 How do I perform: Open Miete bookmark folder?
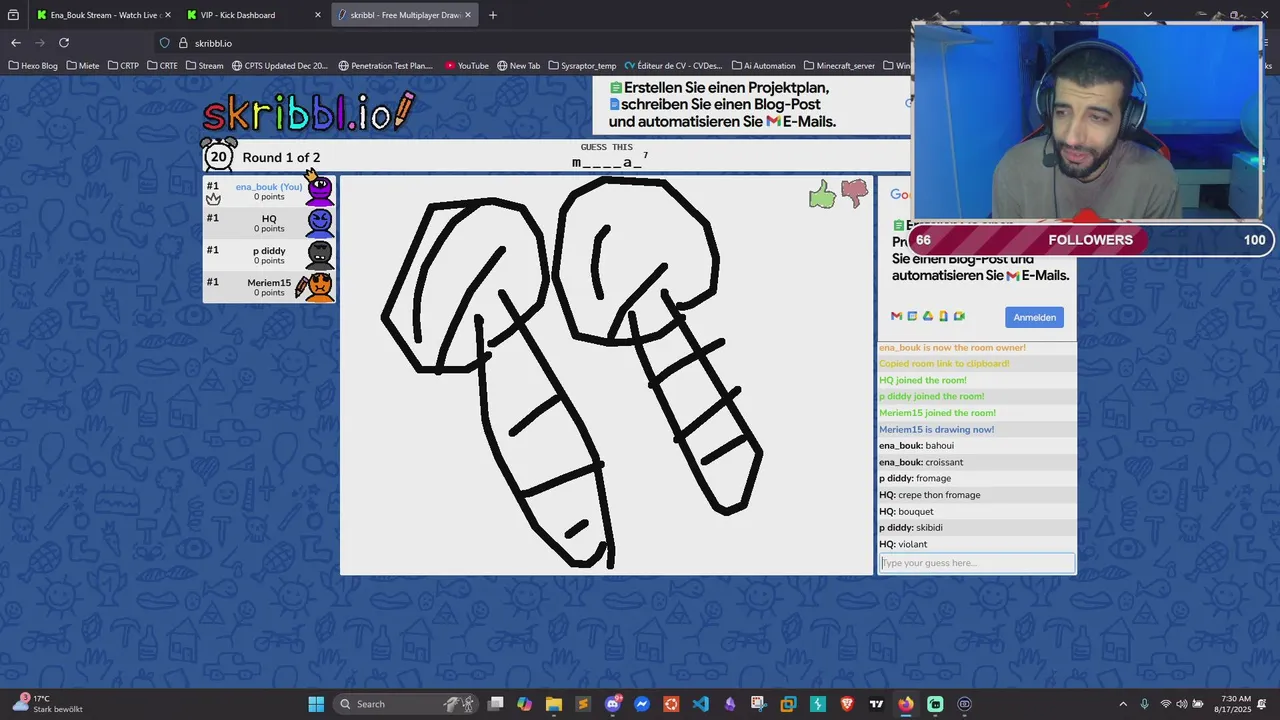tap(82, 66)
